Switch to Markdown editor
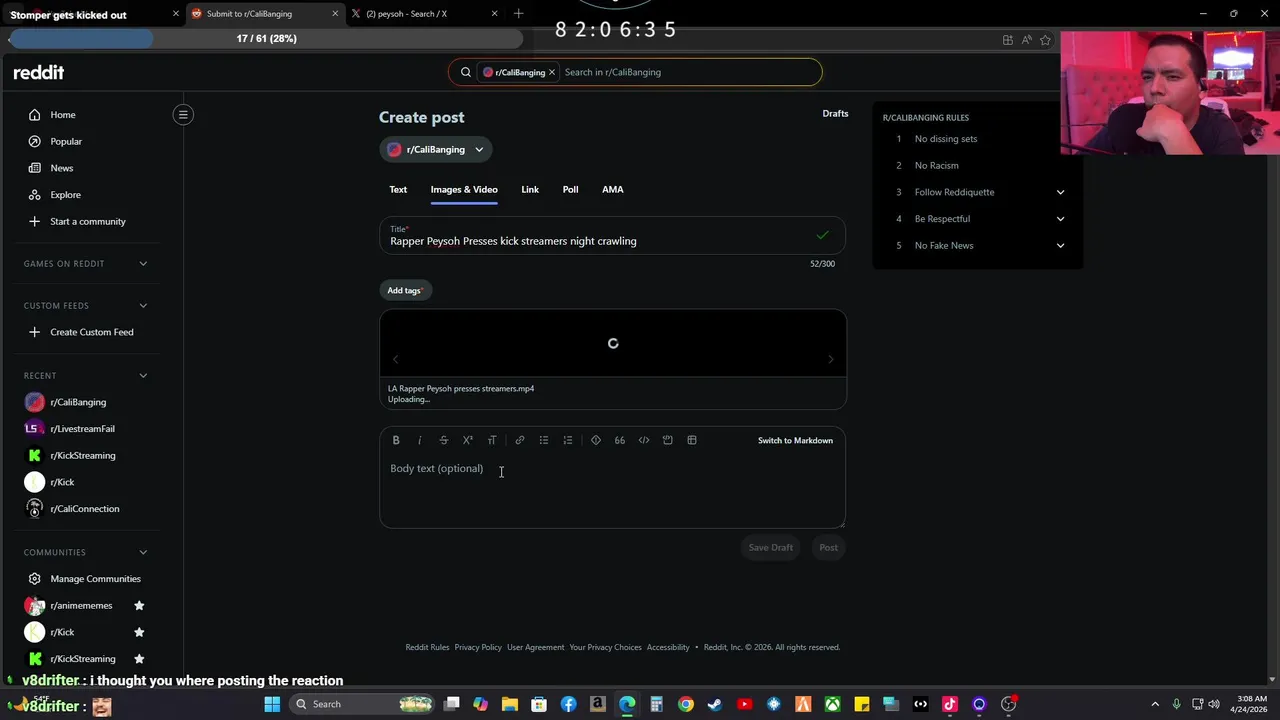1280x720 pixels. [795, 440]
